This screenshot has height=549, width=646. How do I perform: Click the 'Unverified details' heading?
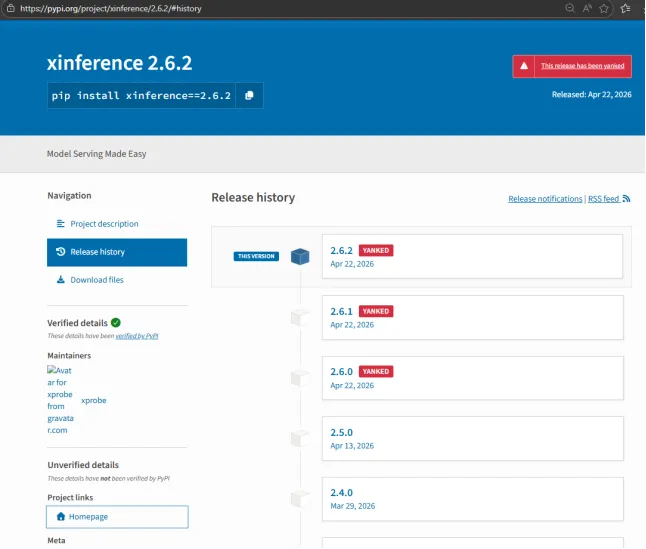83,465
